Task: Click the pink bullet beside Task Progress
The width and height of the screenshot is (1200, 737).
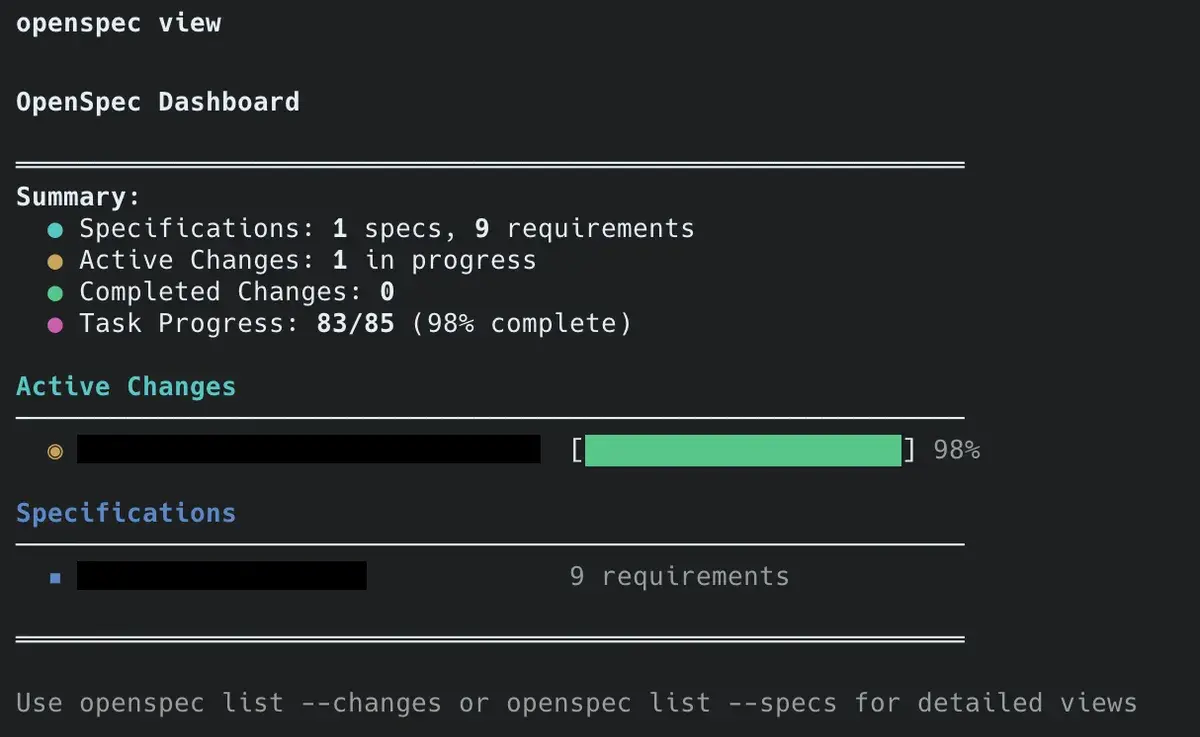Action: coord(56,325)
